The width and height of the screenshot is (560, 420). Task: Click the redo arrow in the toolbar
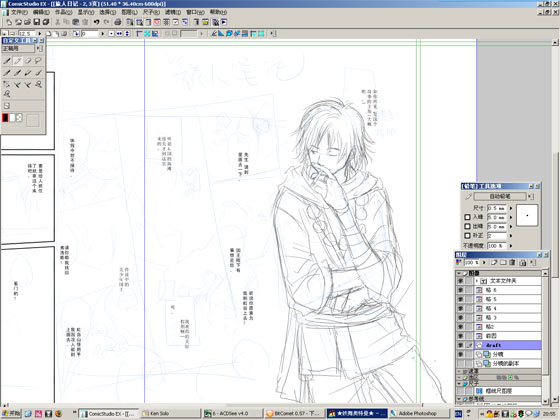(106, 22)
